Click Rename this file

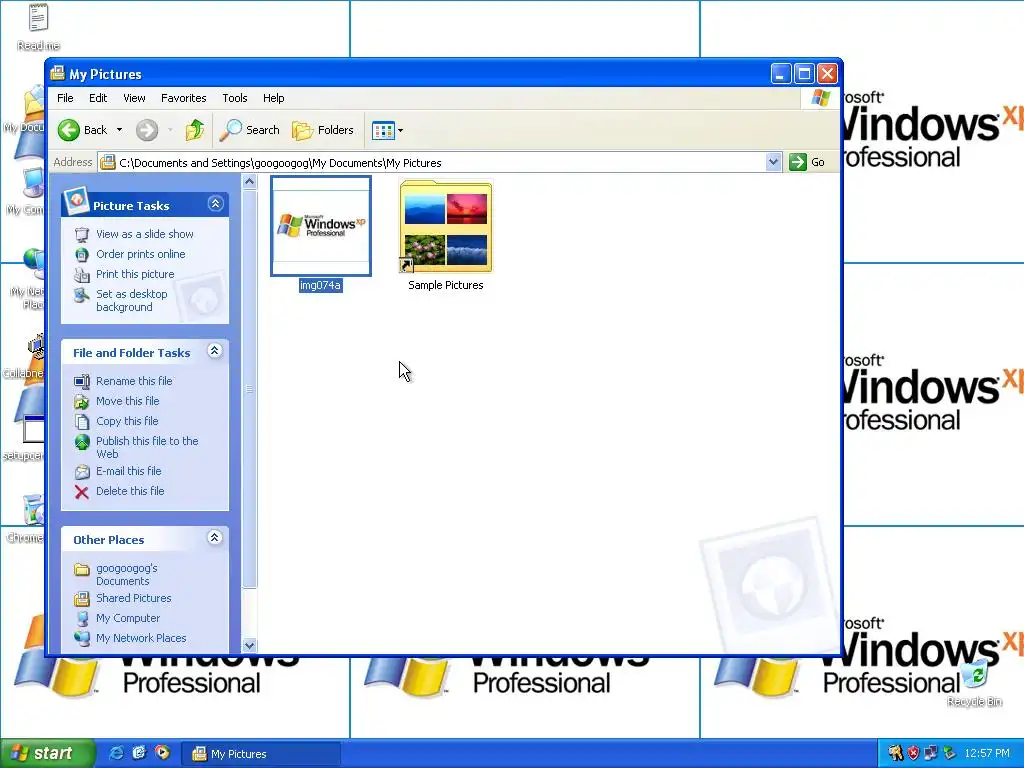pyautogui.click(x=134, y=381)
